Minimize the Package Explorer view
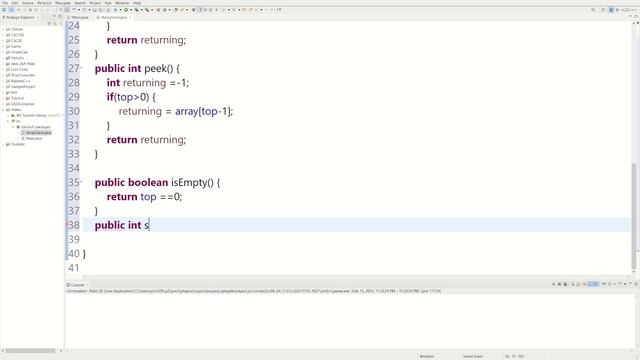This screenshot has width=640, height=360. click(x=54, y=17)
